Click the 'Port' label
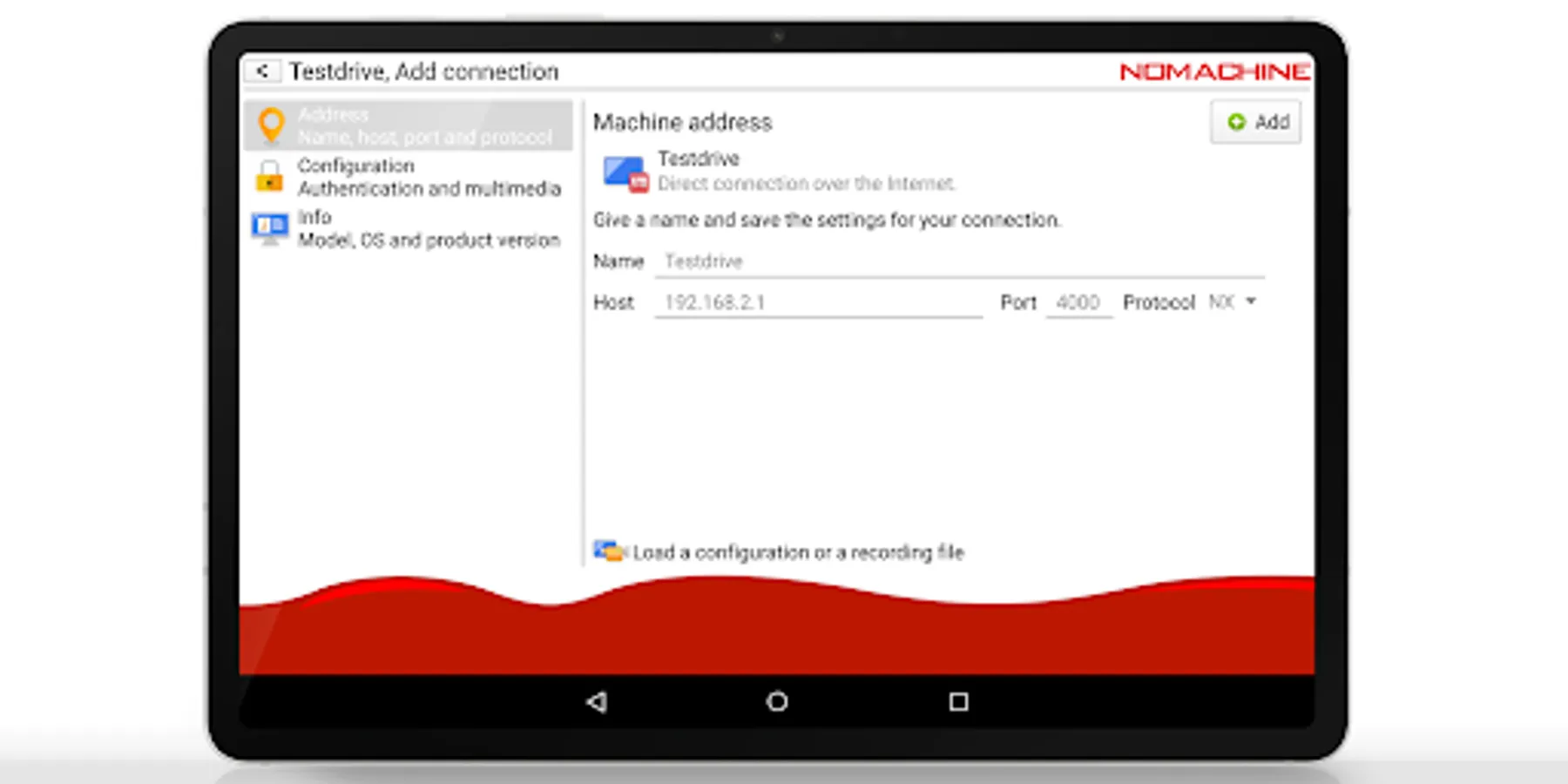This screenshot has height=784, width=1568. 1018,302
